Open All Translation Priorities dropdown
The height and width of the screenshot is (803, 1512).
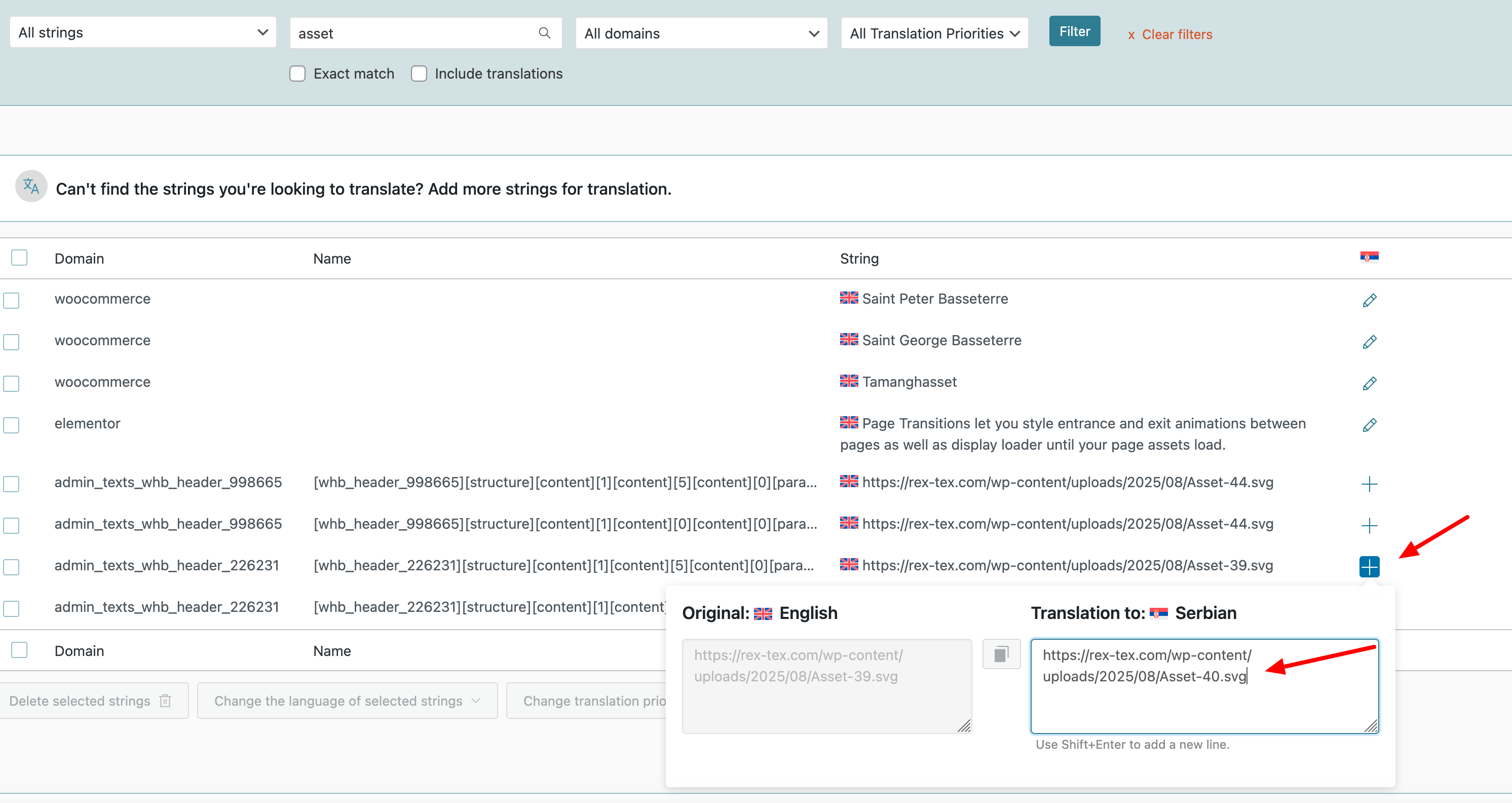pyautogui.click(x=934, y=33)
